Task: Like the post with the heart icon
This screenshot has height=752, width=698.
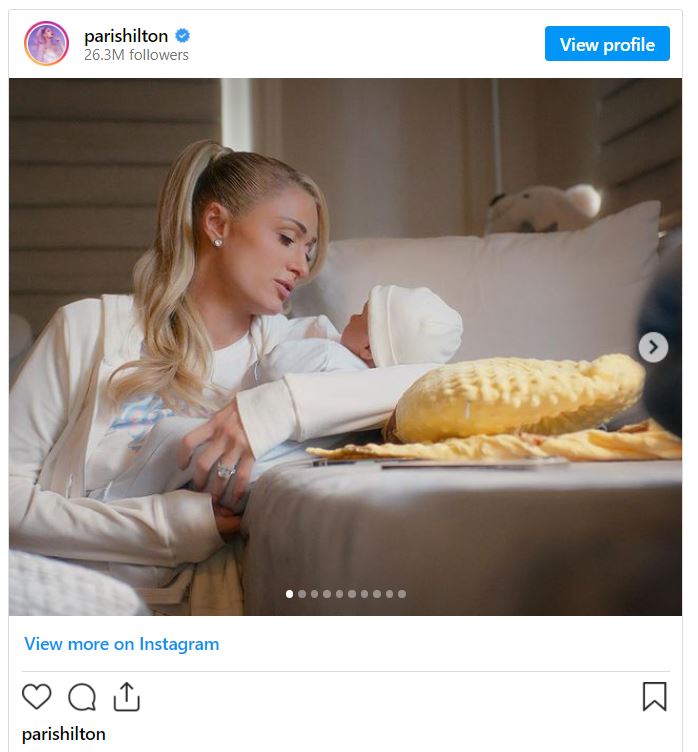Action: (37, 696)
